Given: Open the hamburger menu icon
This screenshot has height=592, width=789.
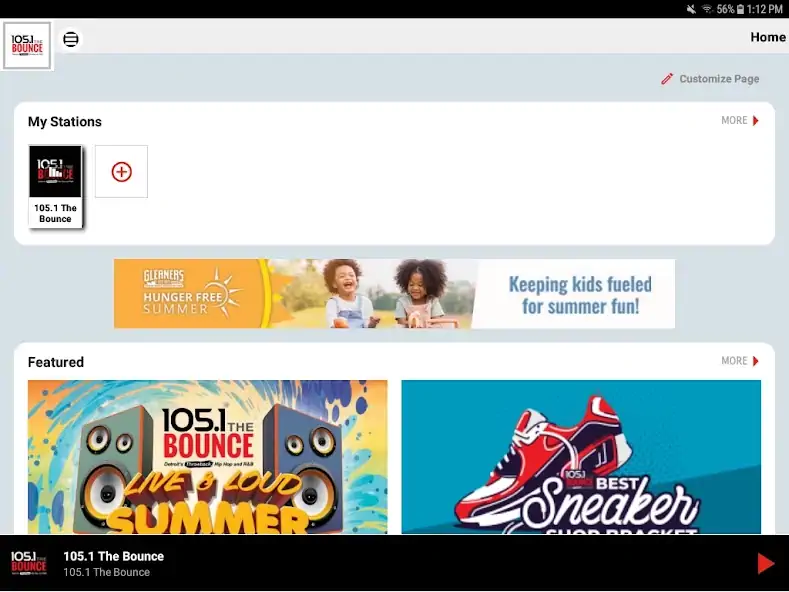Looking at the screenshot, I should pyautogui.click(x=70, y=39).
